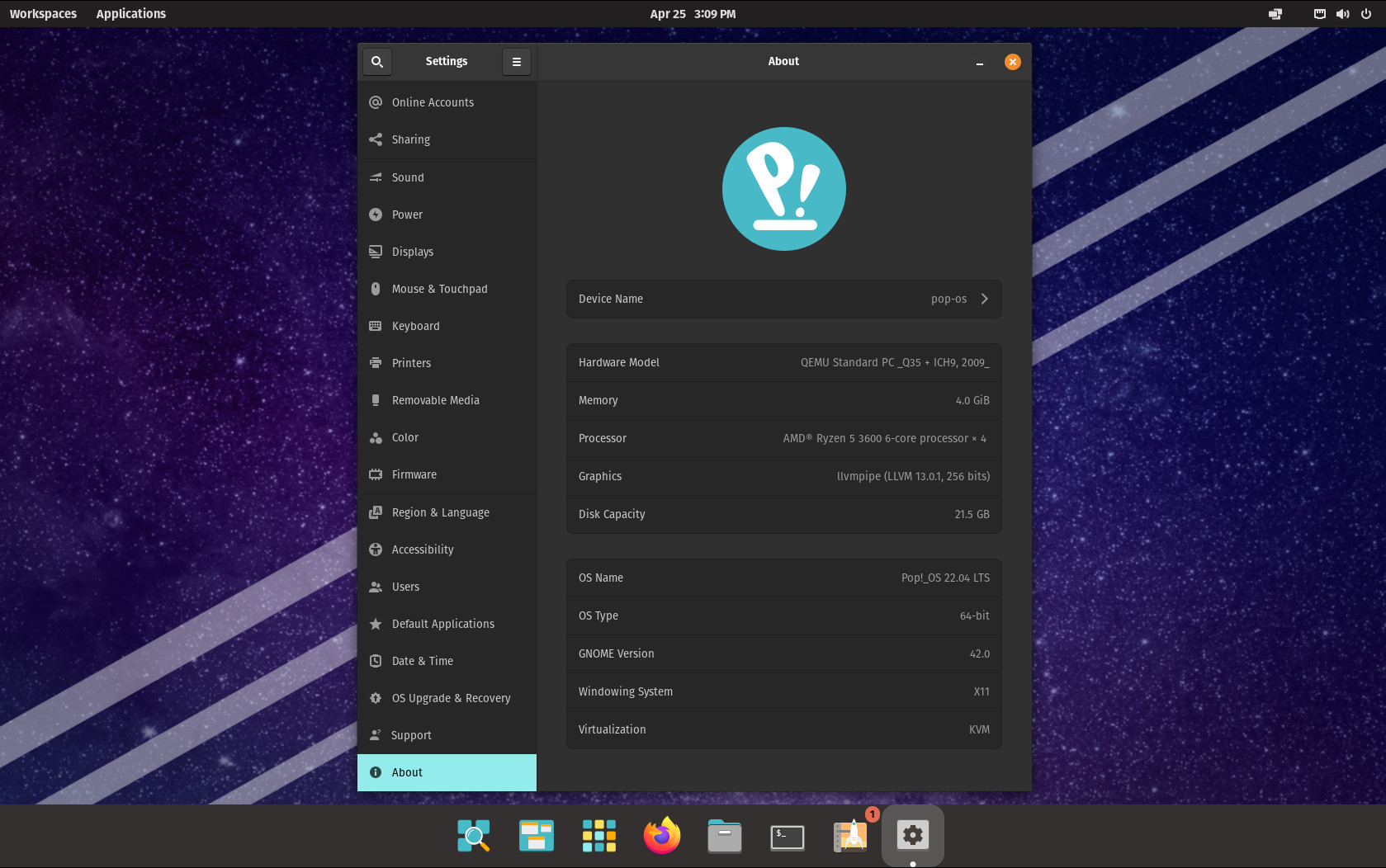The height and width of the screenshot is (868, 1386).
Task: Expand the Device Name chevron
Action: [x=984, y=299]
